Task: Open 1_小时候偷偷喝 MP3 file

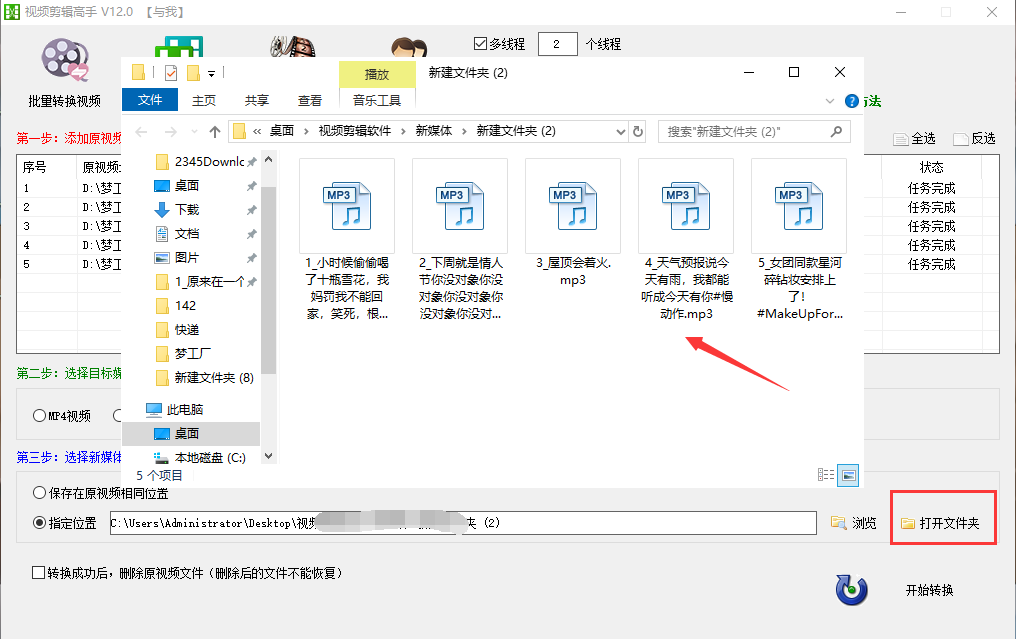Action: point(347,205)
